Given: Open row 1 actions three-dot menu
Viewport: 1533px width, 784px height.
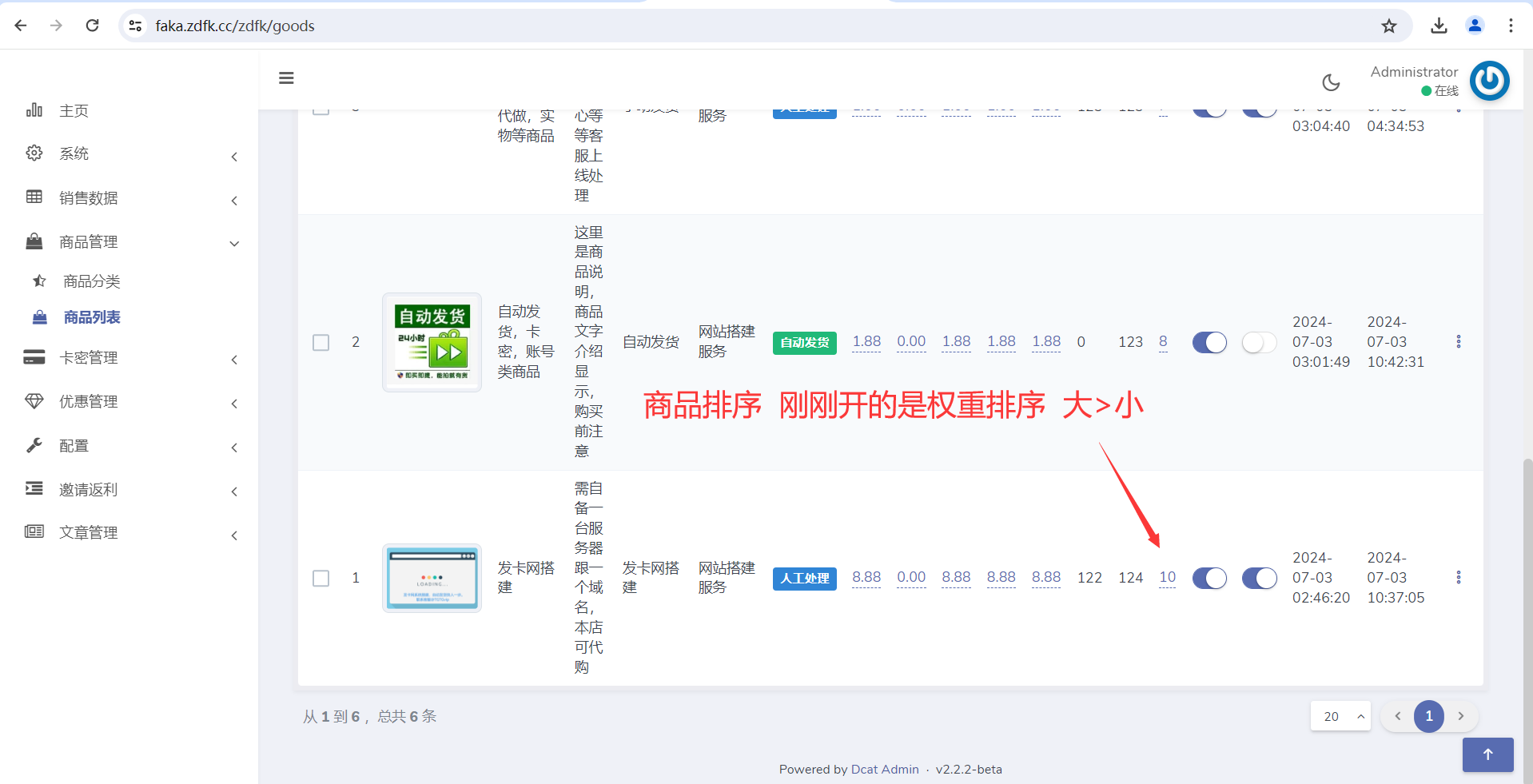Looking at the screenshot, I should 1459,577.
